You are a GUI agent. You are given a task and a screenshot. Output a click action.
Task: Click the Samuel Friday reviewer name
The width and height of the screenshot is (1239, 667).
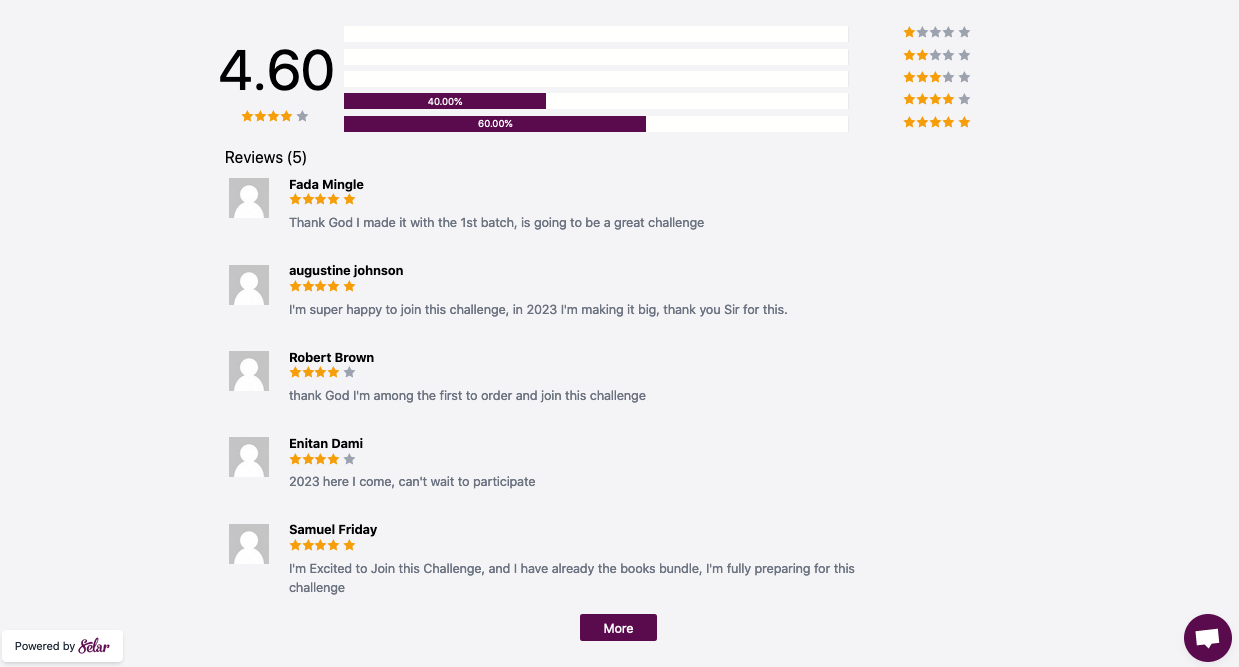click(333, 529)
